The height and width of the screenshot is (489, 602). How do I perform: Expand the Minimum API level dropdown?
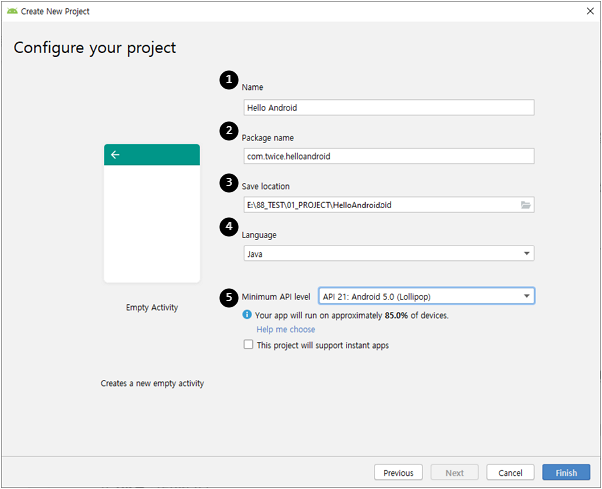point(425,296)
